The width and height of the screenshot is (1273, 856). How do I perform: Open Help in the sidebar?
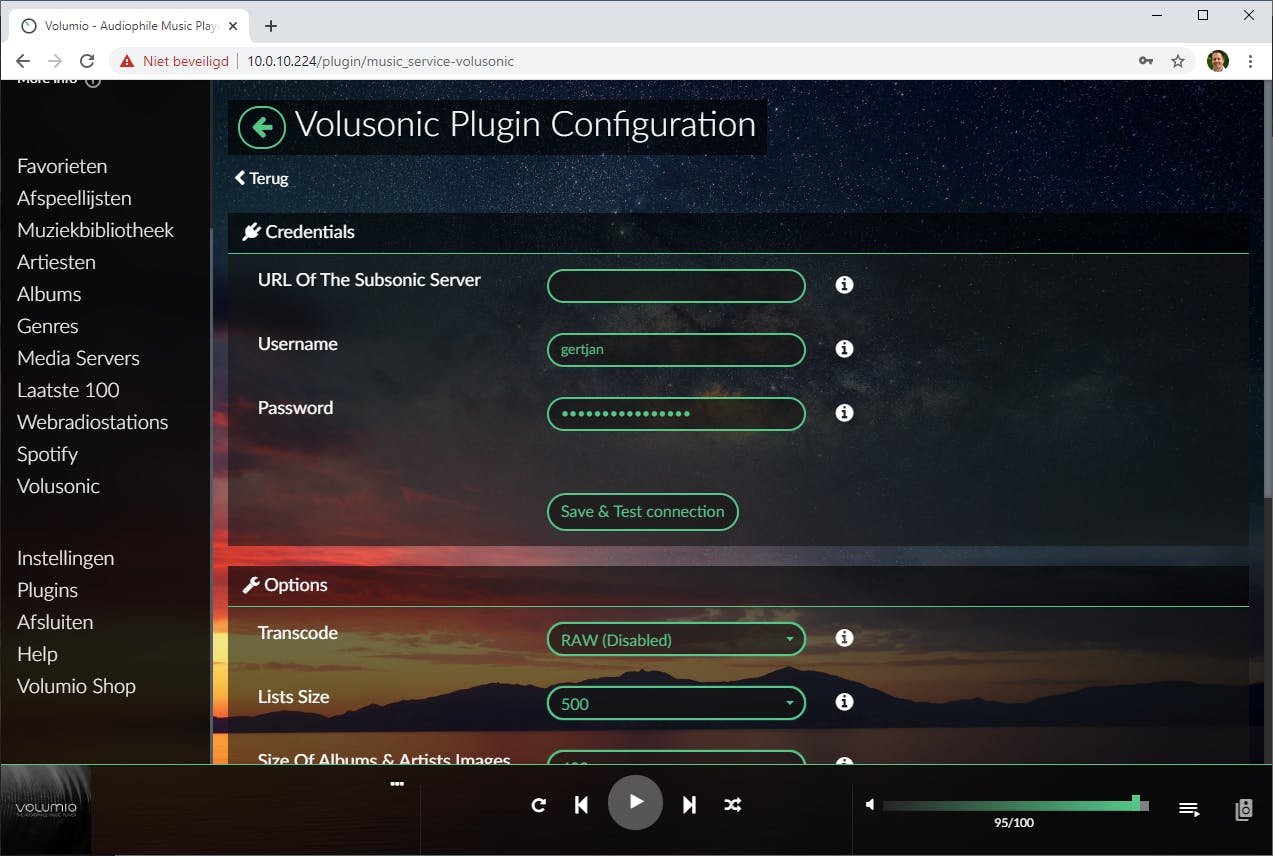point(37,654)
